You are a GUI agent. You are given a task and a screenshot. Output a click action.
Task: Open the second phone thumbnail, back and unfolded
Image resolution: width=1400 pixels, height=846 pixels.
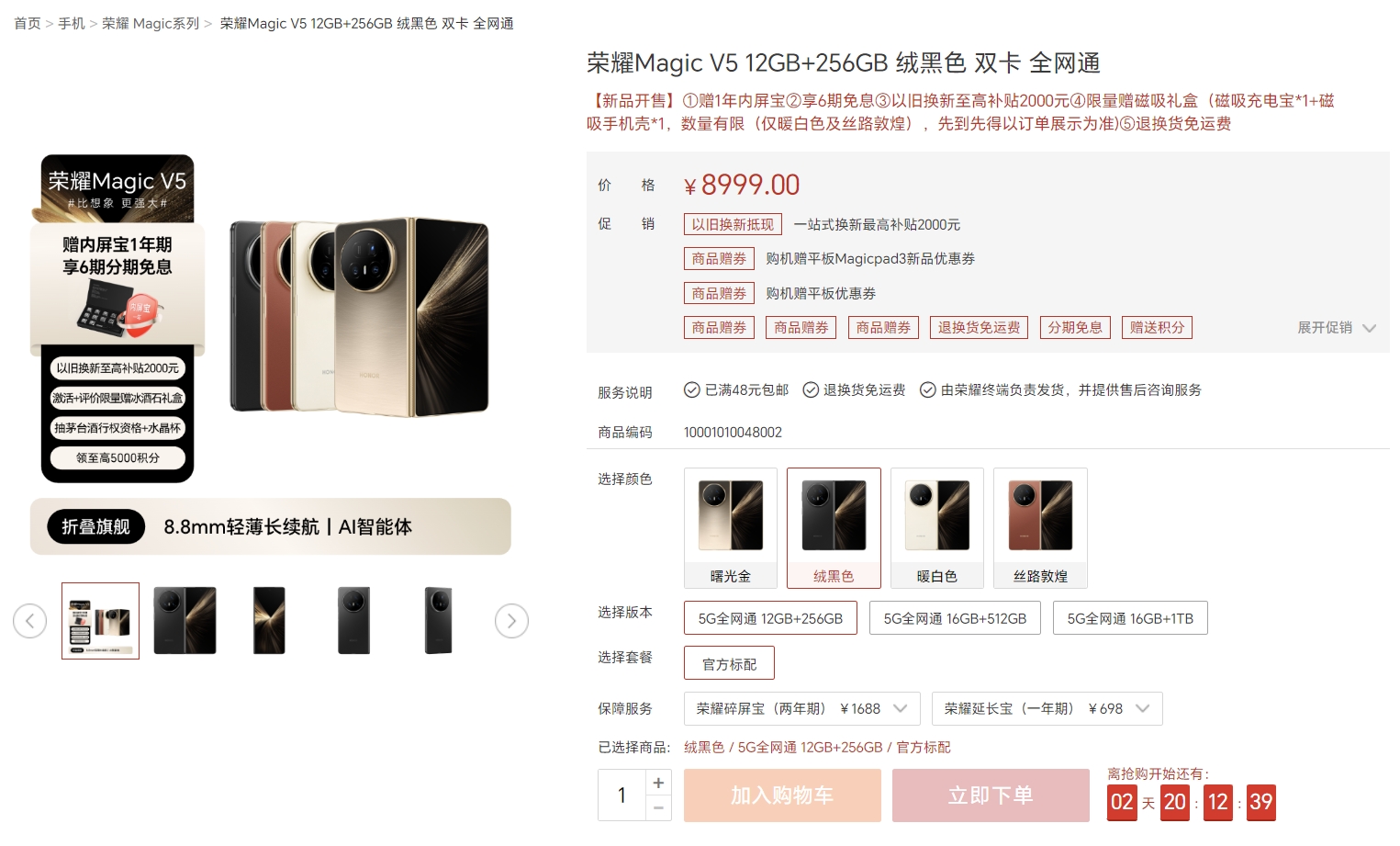coord(185,621)
